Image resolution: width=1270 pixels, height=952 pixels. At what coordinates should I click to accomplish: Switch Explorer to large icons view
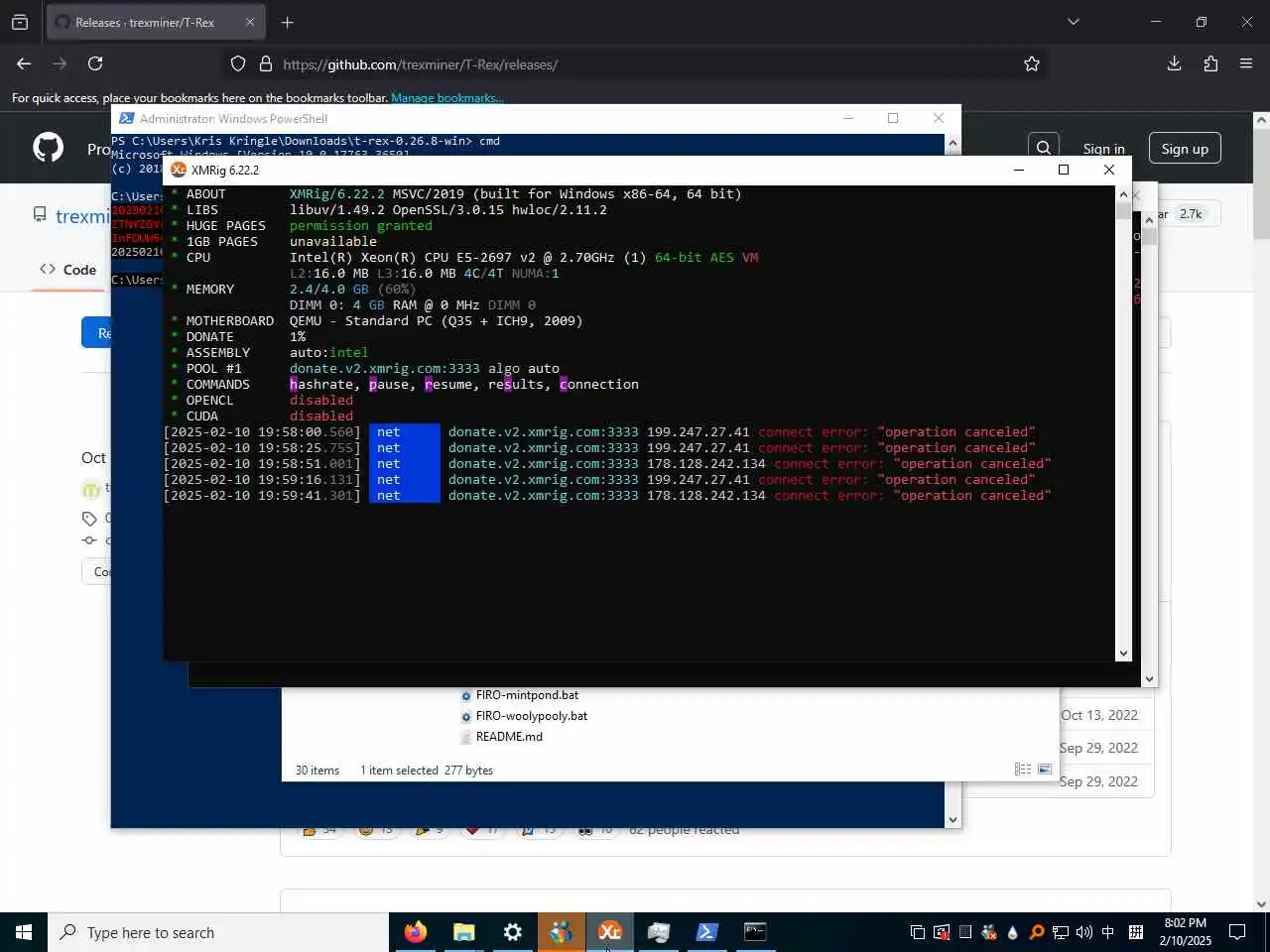pyautogui.click(x=1044, y=770)
